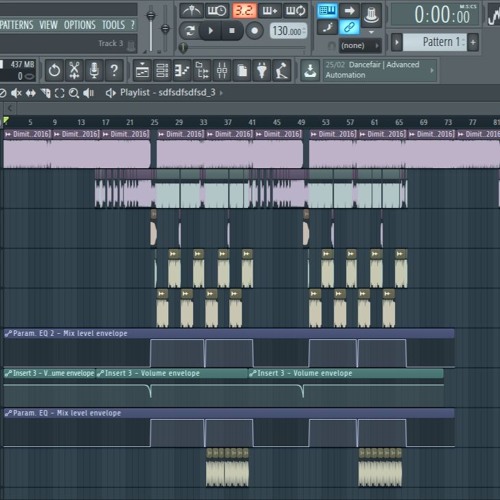Image resolution: width=500 pixels, height=500 pixels.
Task: Open the Piano roll view icon
Action: pos(182,70)
